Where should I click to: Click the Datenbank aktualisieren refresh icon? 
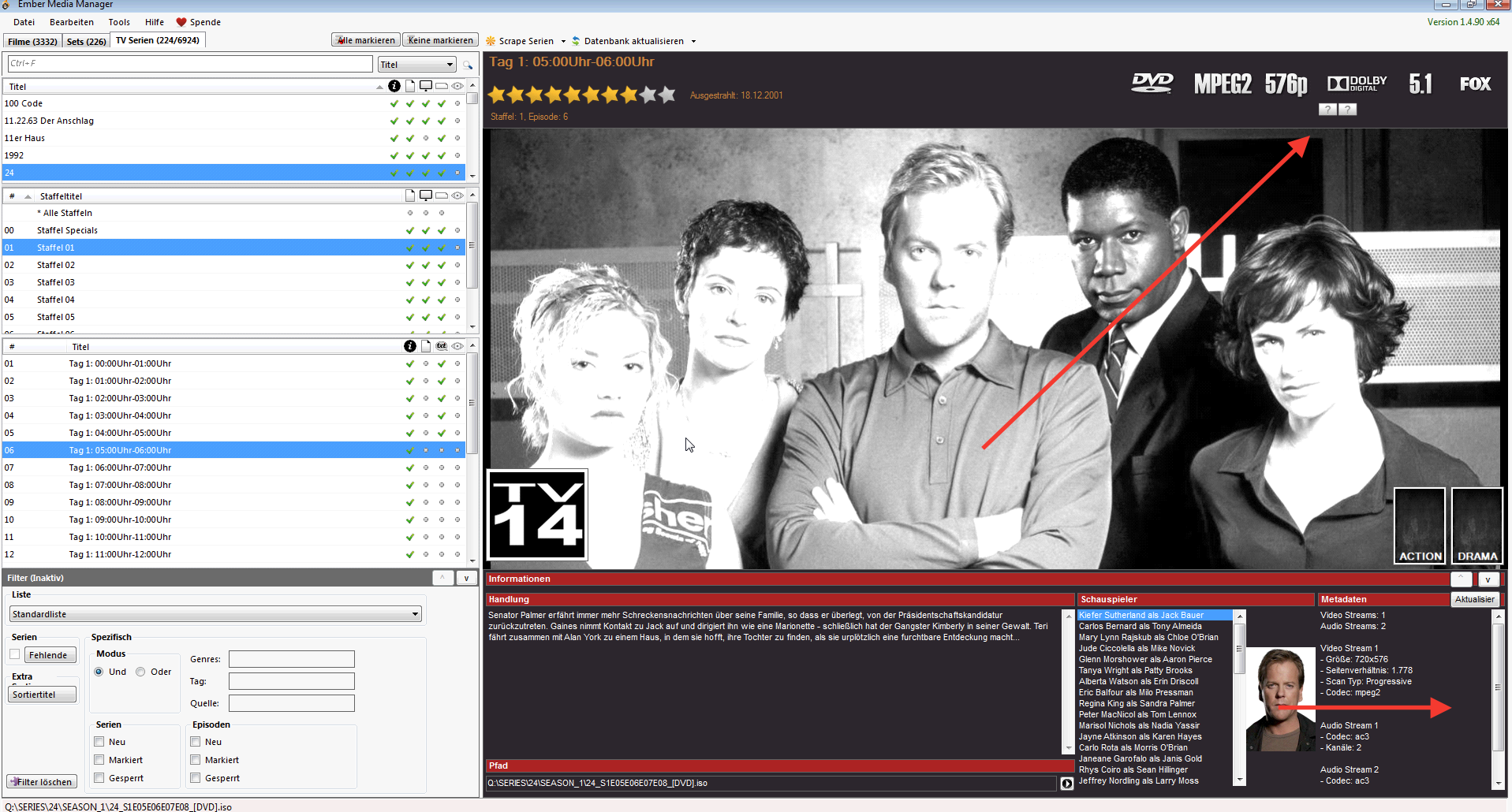pyautogui.click(x=576, y=41)
